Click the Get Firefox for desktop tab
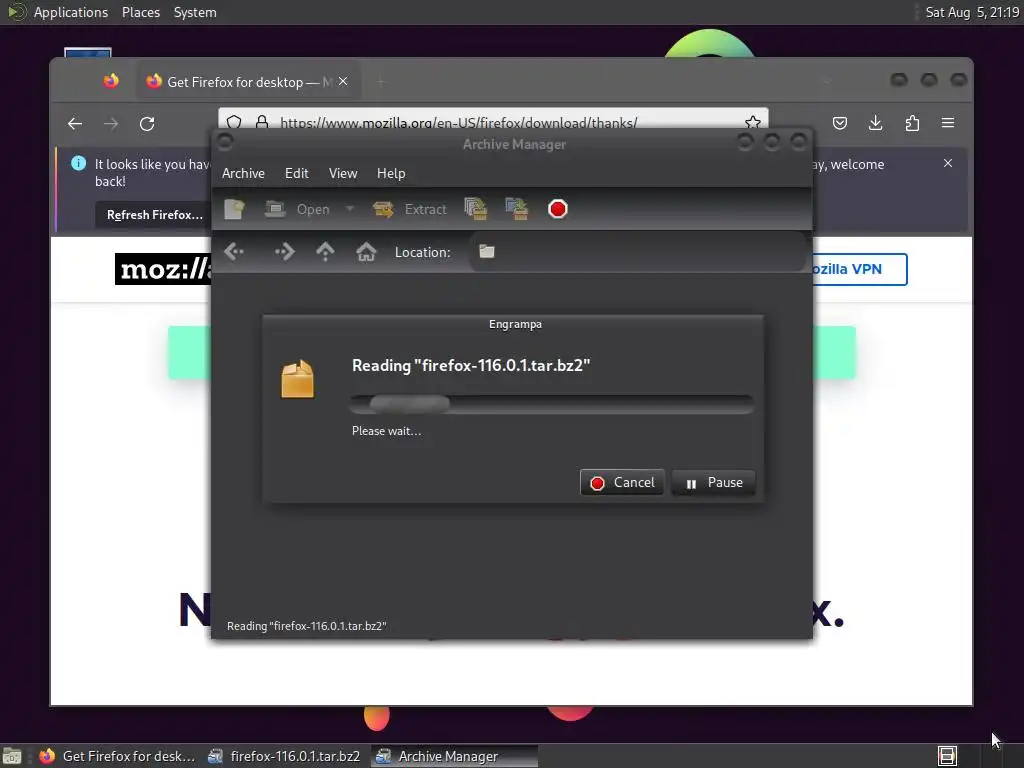The image size is (1024, 768). (249, 82)
